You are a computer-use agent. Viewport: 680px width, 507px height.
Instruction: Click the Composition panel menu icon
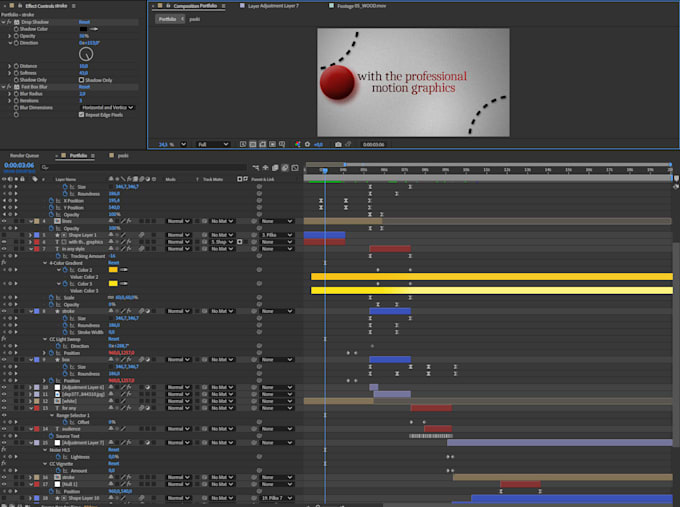click(x=223, y=6)
